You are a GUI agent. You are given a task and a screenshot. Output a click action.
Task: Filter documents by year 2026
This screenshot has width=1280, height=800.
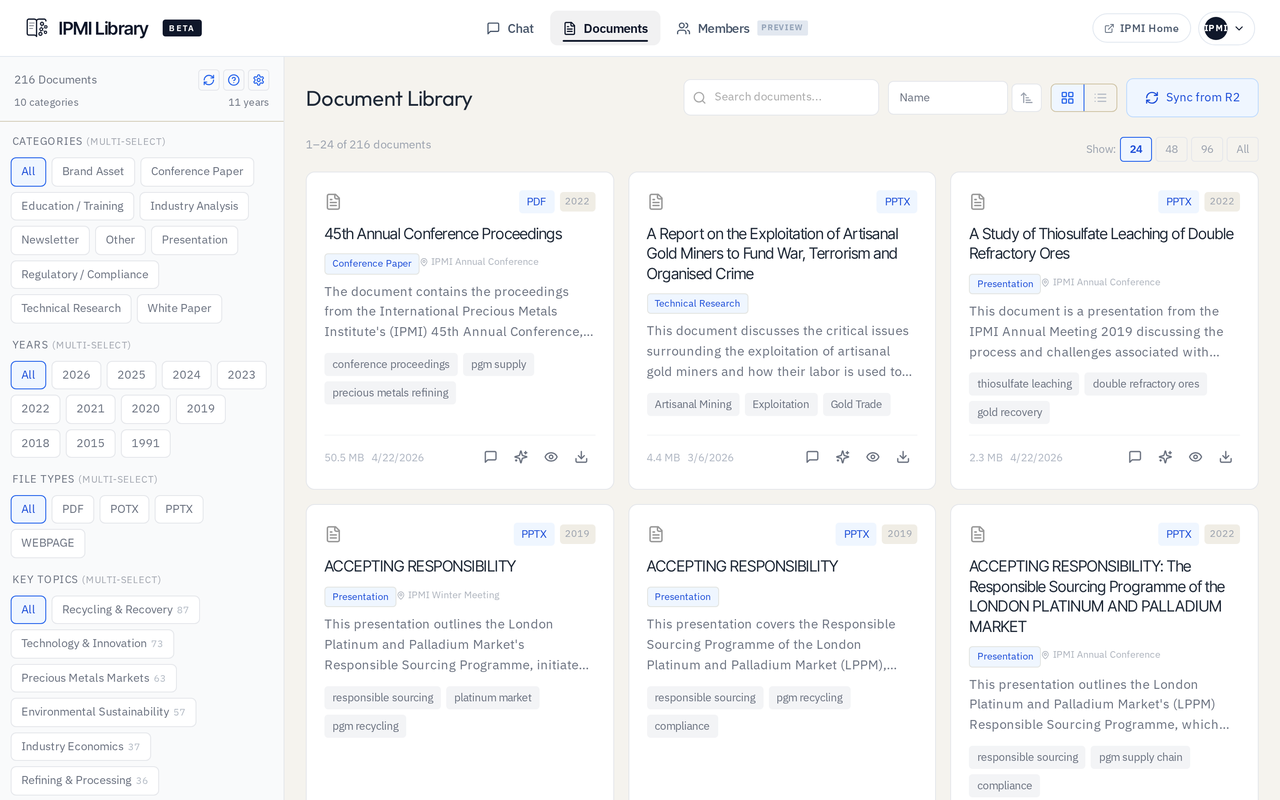[76, 375]
